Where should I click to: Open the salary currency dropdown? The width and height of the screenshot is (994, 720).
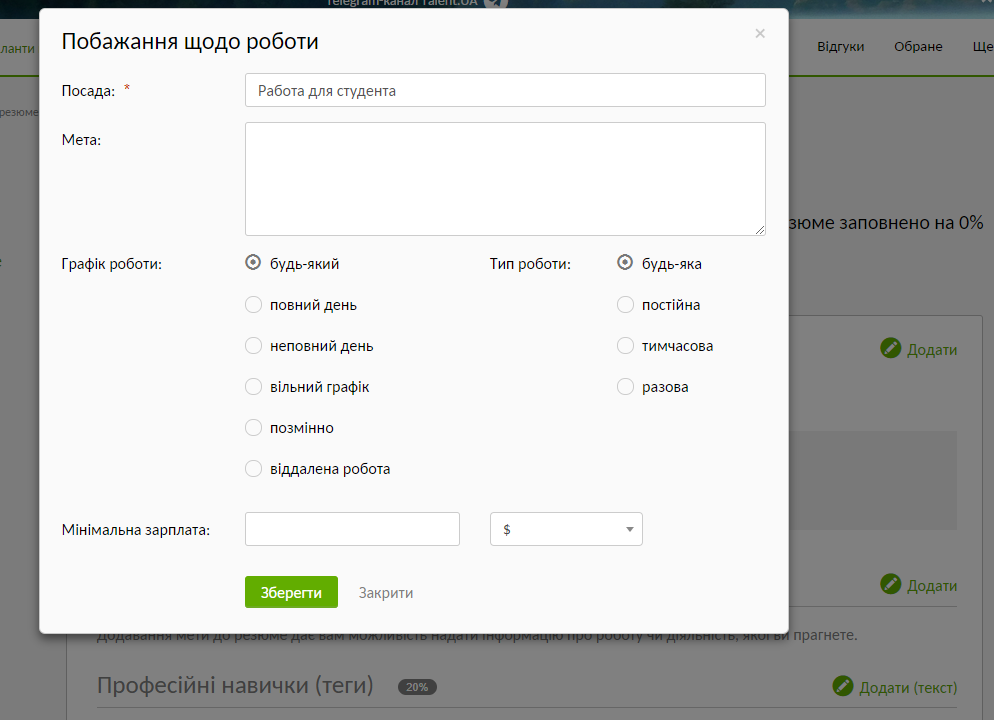[566, 529]
